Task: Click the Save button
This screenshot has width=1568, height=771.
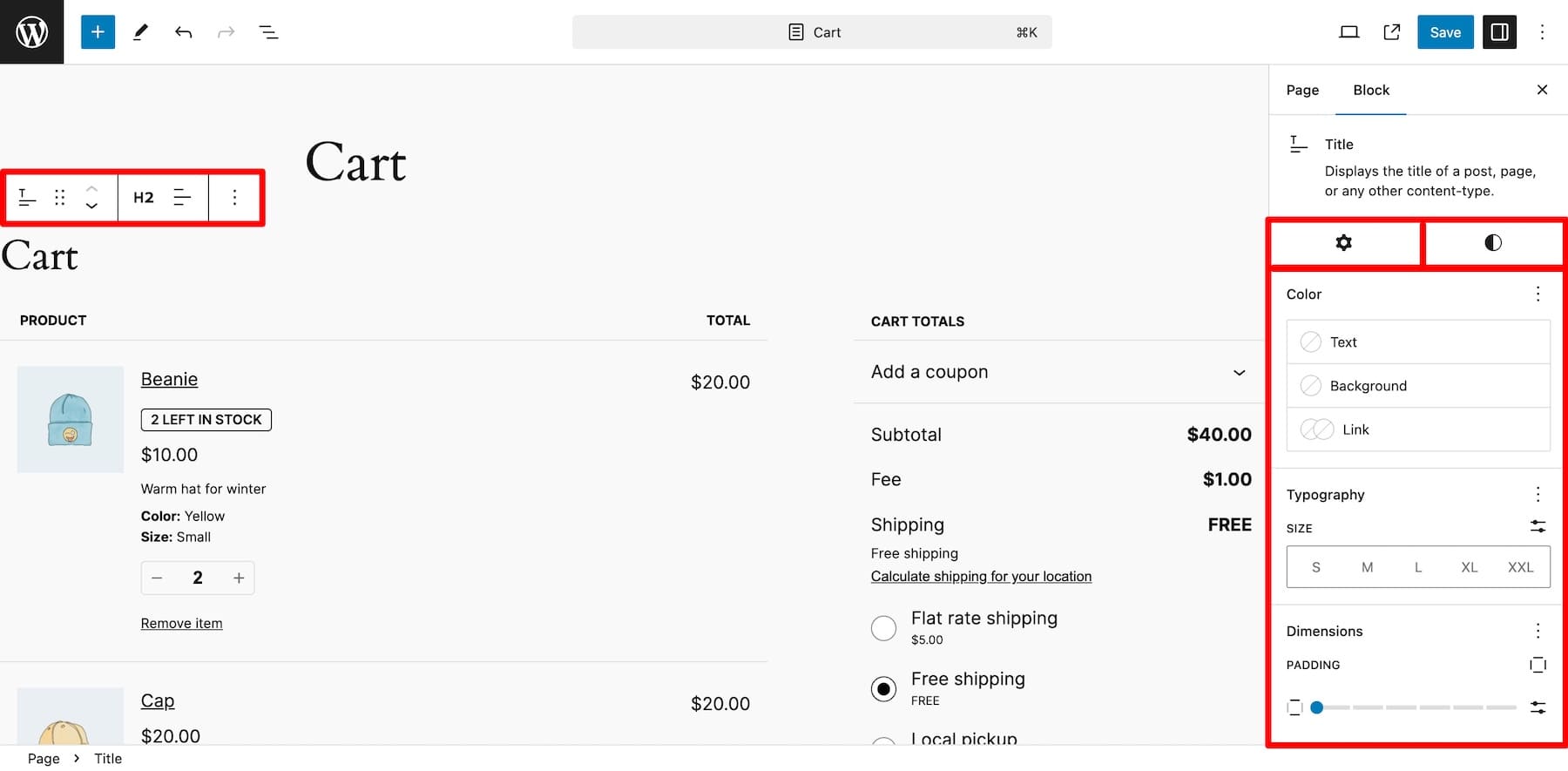Action: click(1444, 32)
